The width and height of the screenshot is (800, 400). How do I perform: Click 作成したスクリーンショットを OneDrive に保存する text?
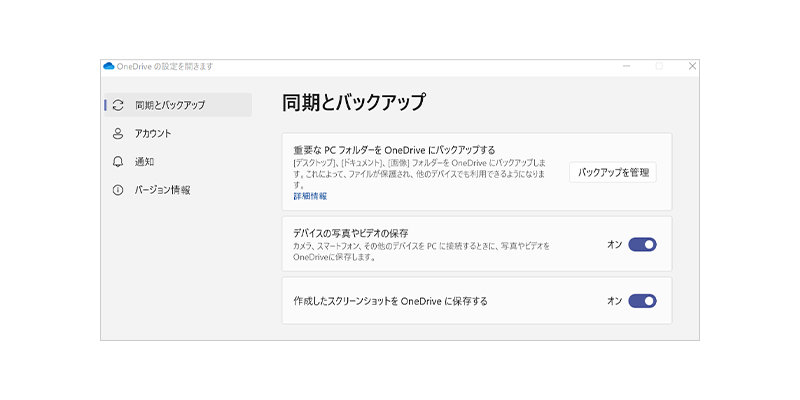point(390,301)
